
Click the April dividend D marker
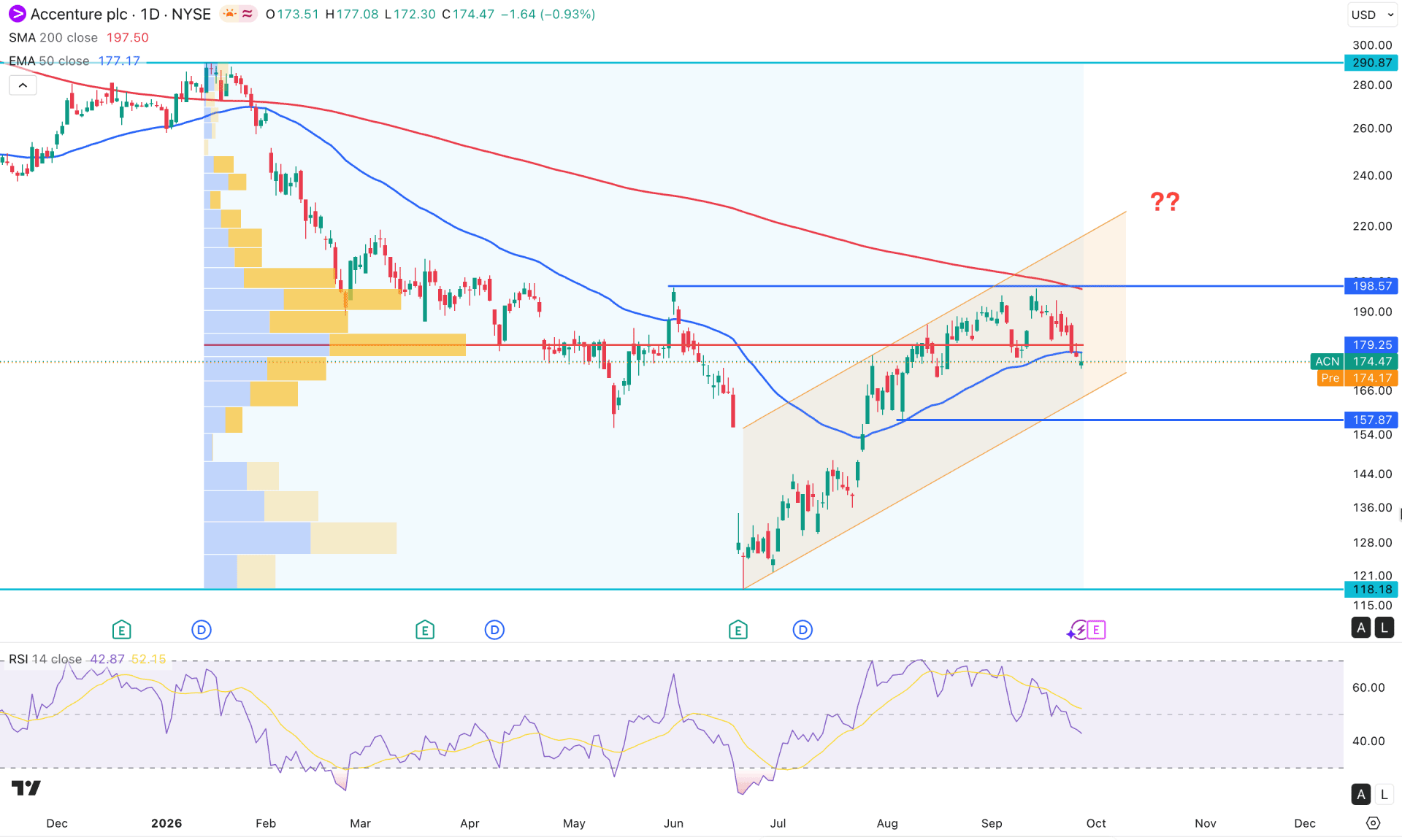(494, 630)
